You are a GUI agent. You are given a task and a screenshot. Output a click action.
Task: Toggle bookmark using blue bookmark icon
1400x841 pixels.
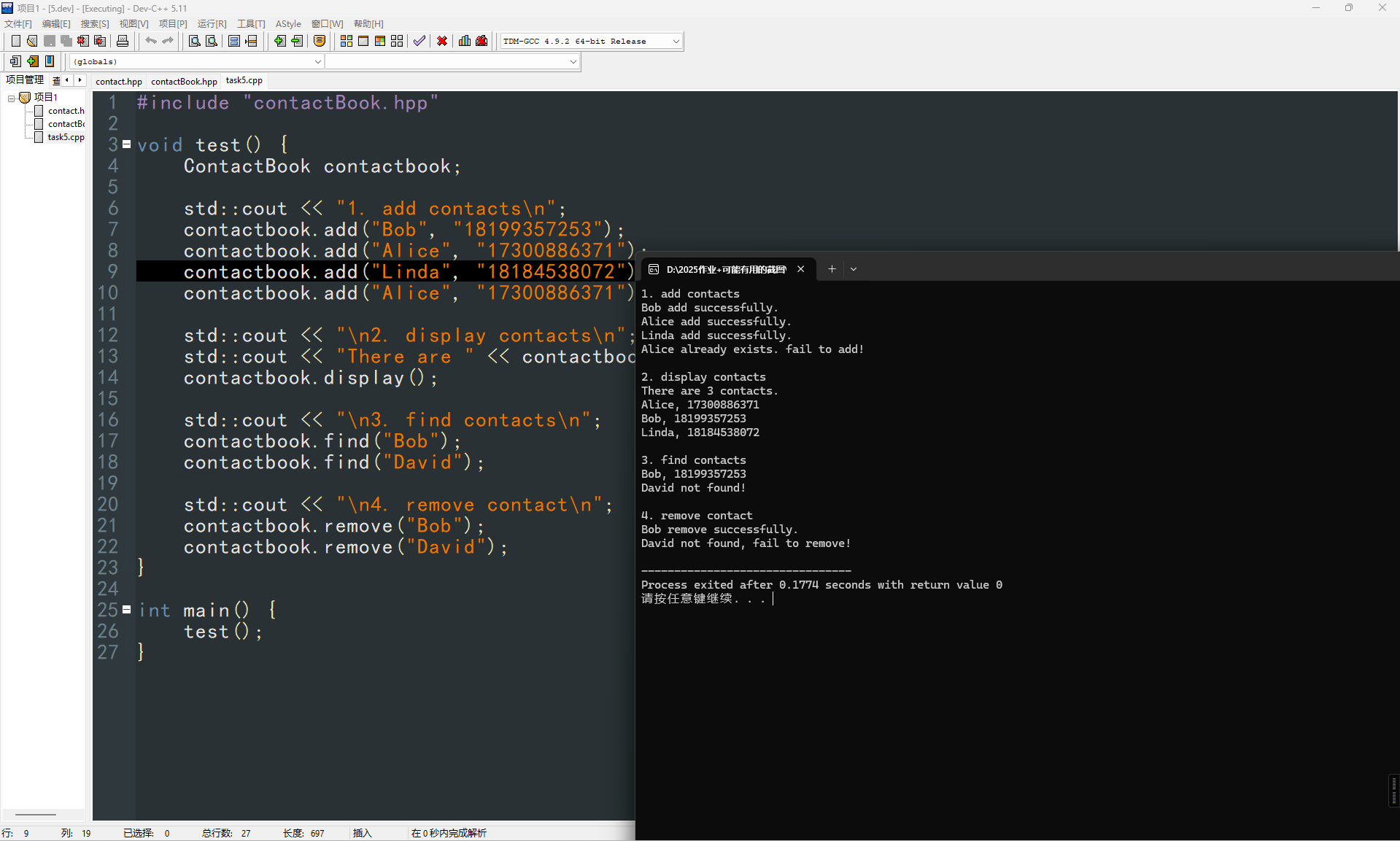50,61
